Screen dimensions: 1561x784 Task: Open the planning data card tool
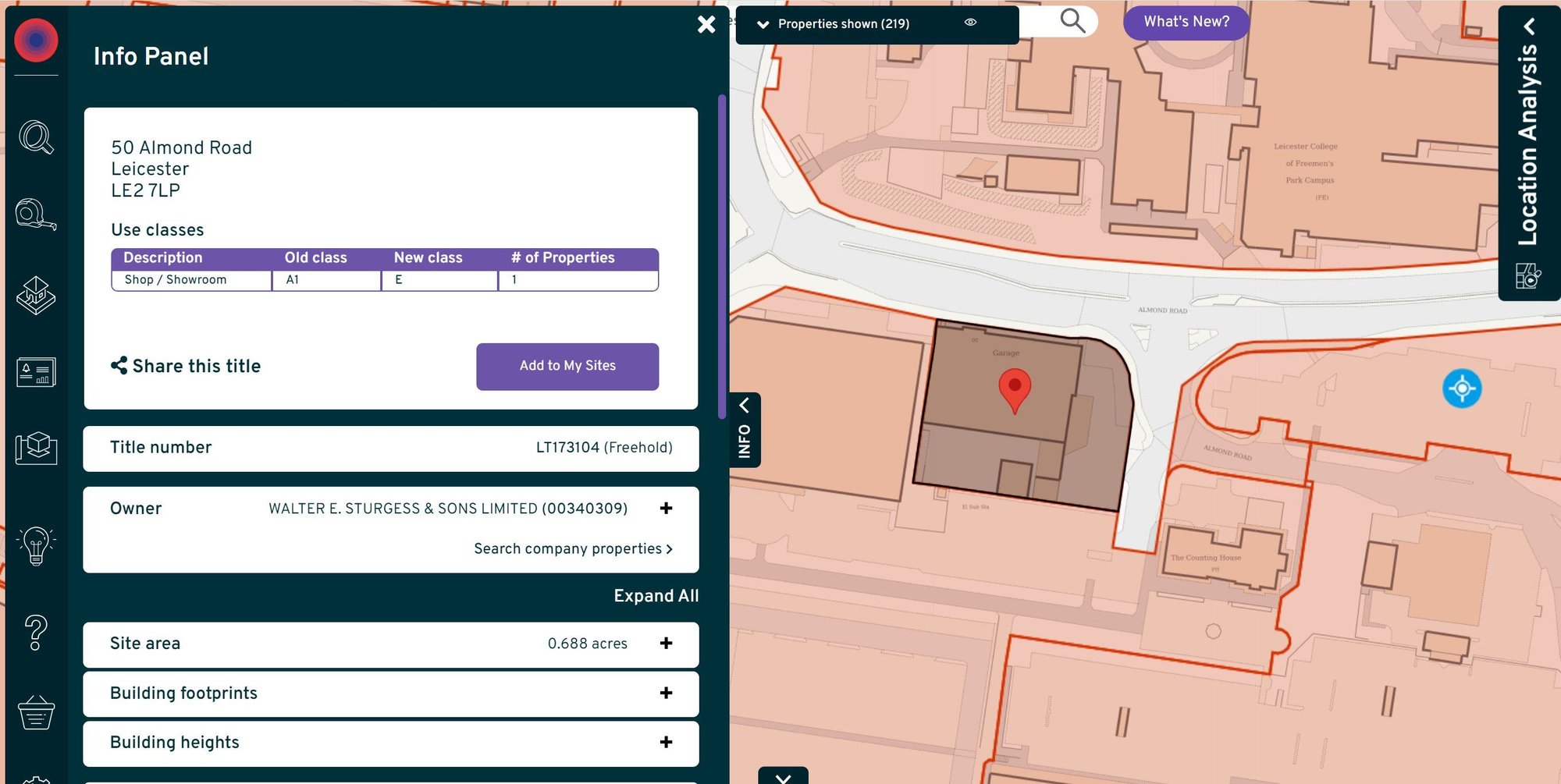coord(36,373)
